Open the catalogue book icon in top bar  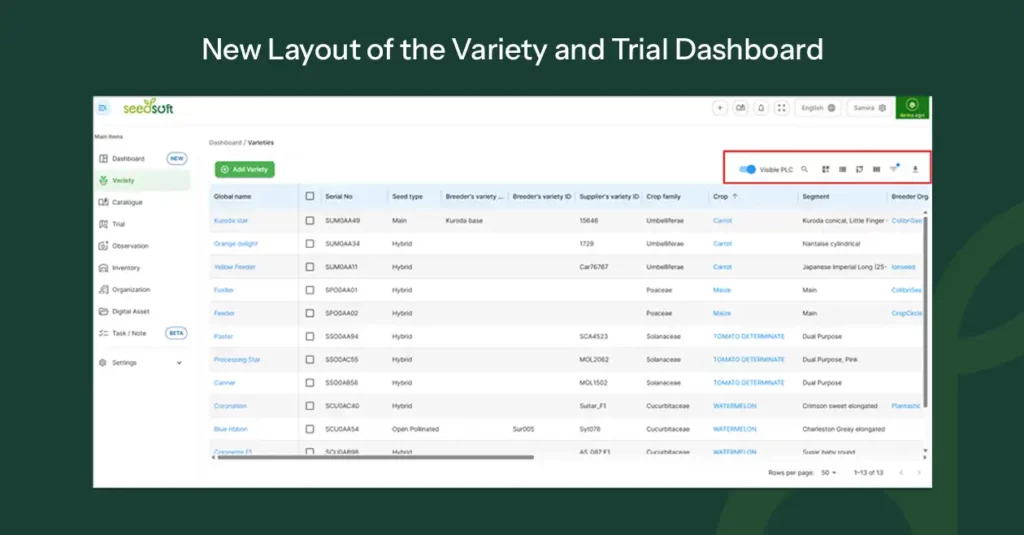(741, 108)
